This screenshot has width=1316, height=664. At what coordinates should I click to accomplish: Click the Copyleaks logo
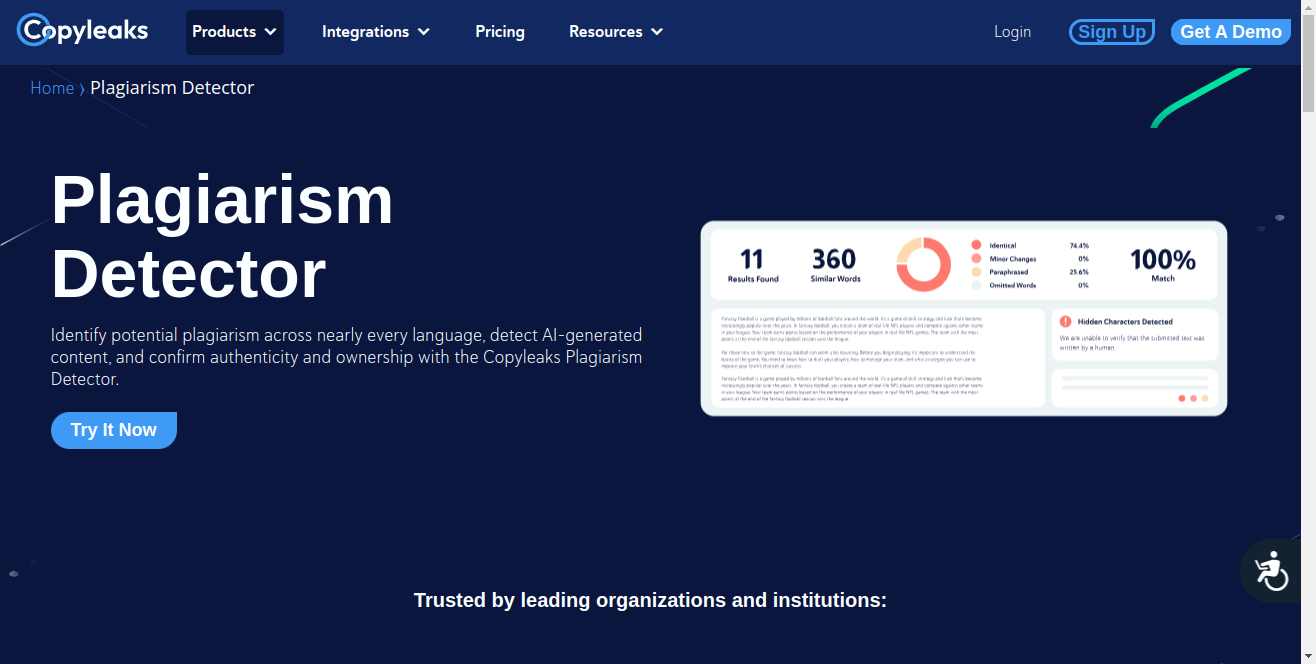82,31
